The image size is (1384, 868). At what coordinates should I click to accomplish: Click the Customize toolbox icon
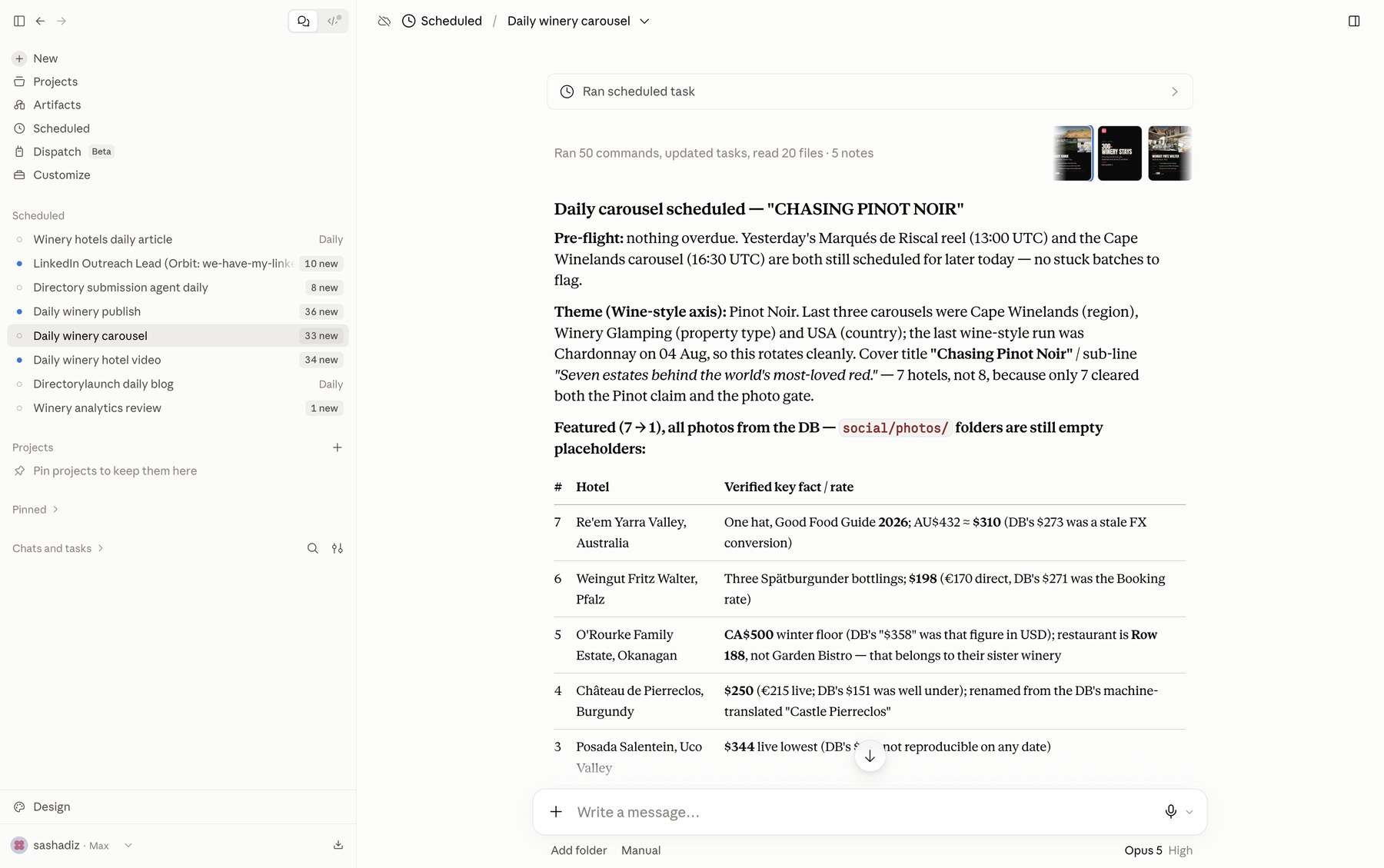coord(19,175)
